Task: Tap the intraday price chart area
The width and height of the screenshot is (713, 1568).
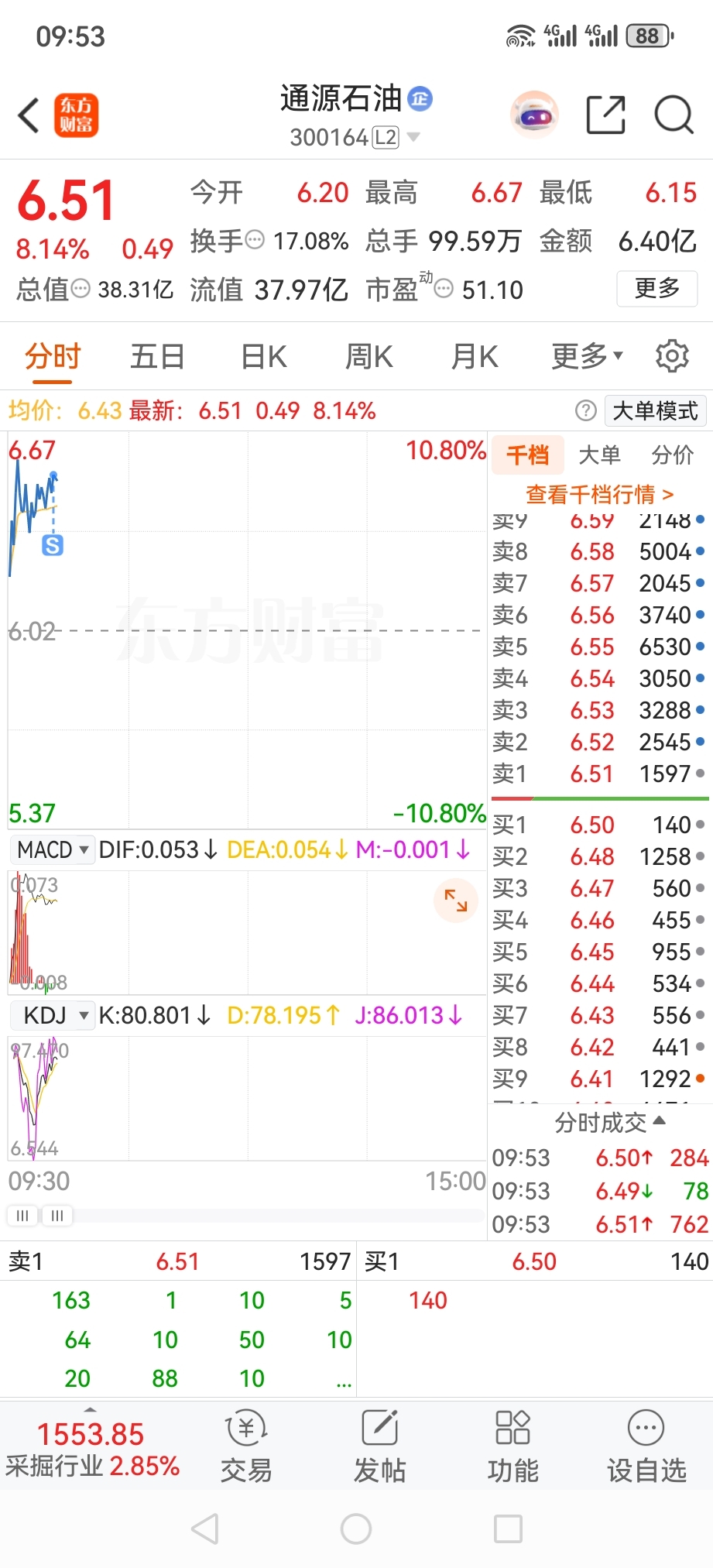Action: click(x=247, y=630)
